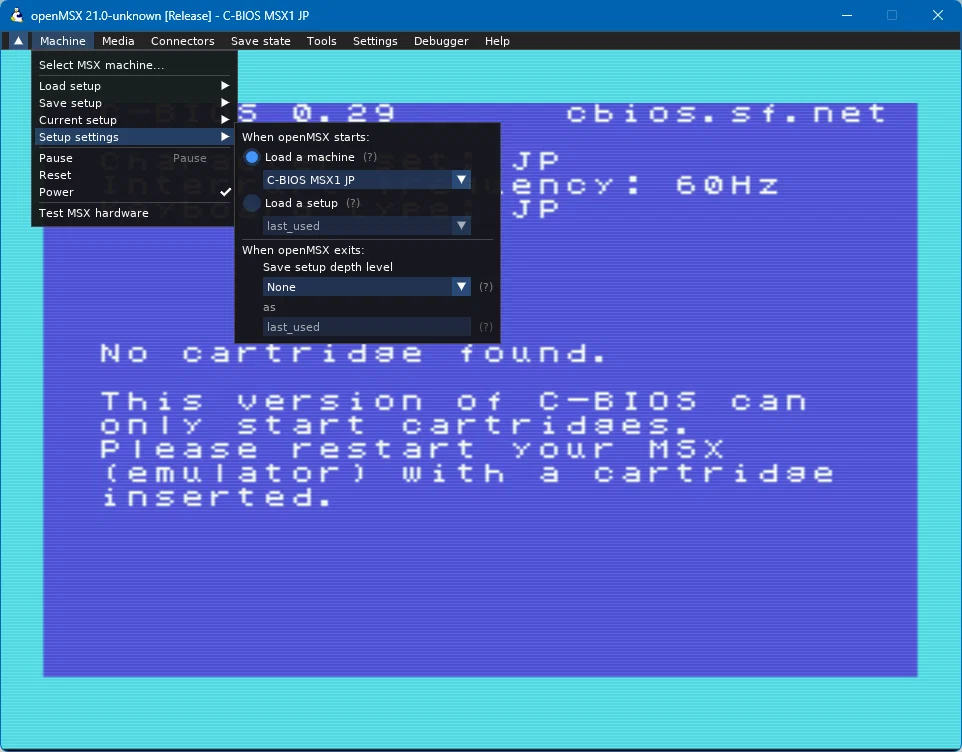The width and height of the screenshot is (962, 752).
Task: Open the last_used setup dropdown
Action: [x=367, y=226]
